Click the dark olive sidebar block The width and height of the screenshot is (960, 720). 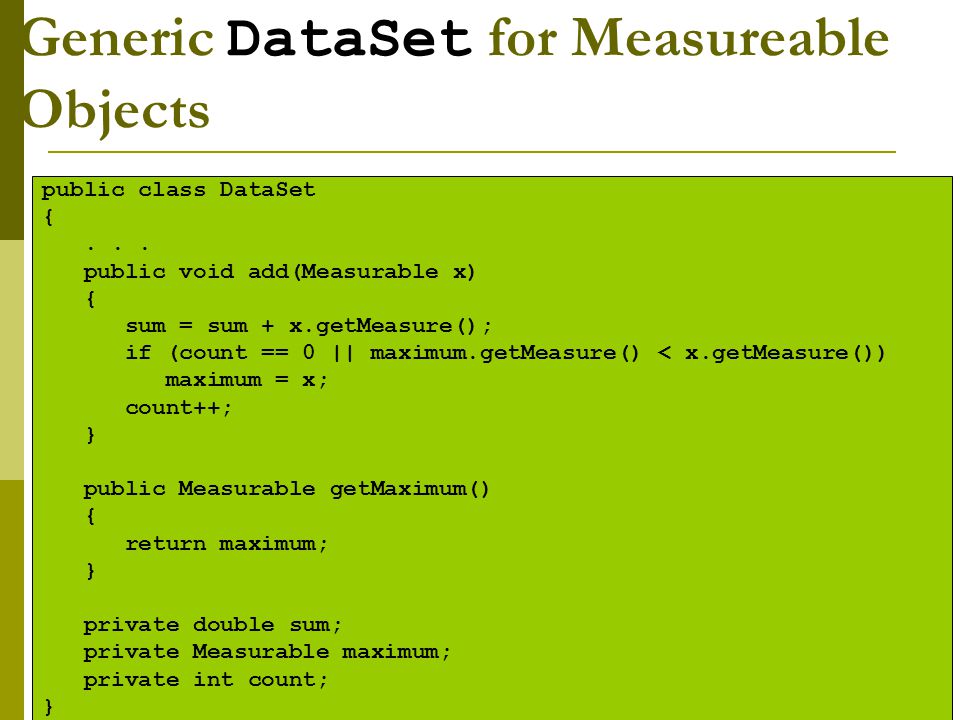pyautogui.click(x=12, y=120)
